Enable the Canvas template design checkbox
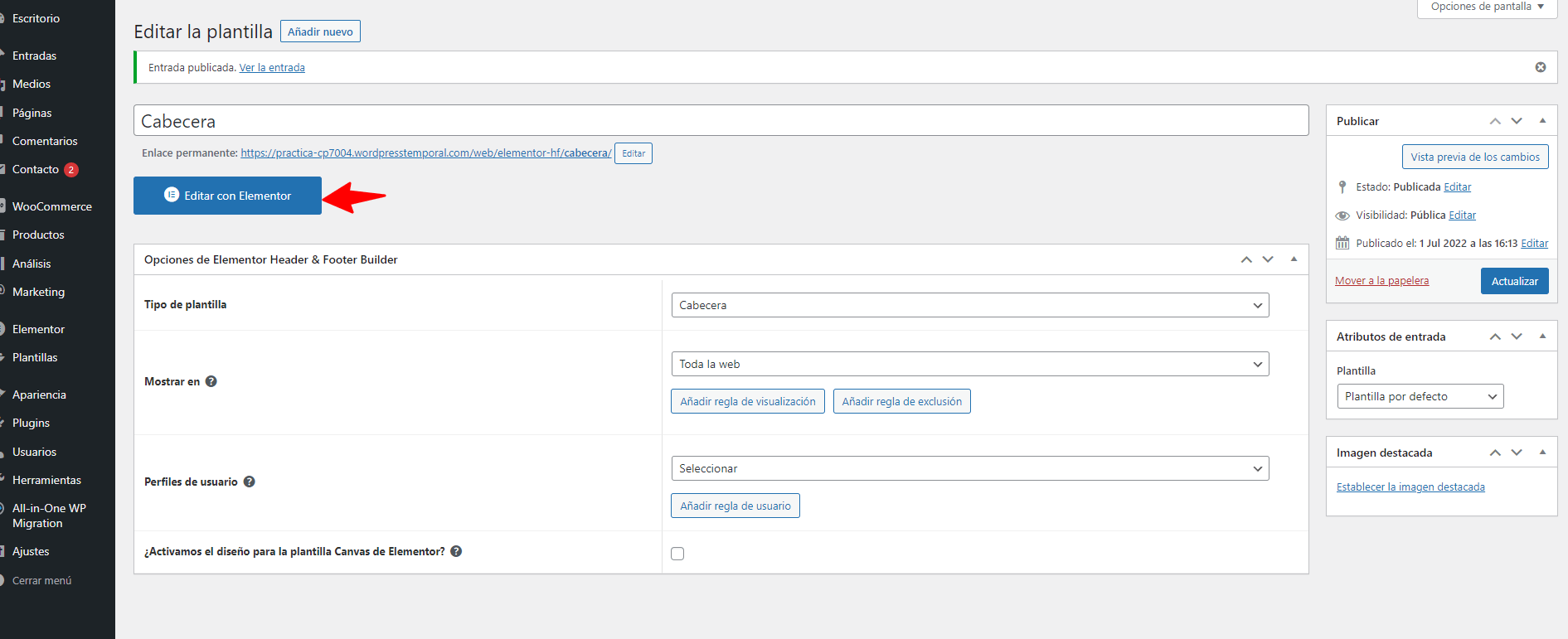 [677, 554]
